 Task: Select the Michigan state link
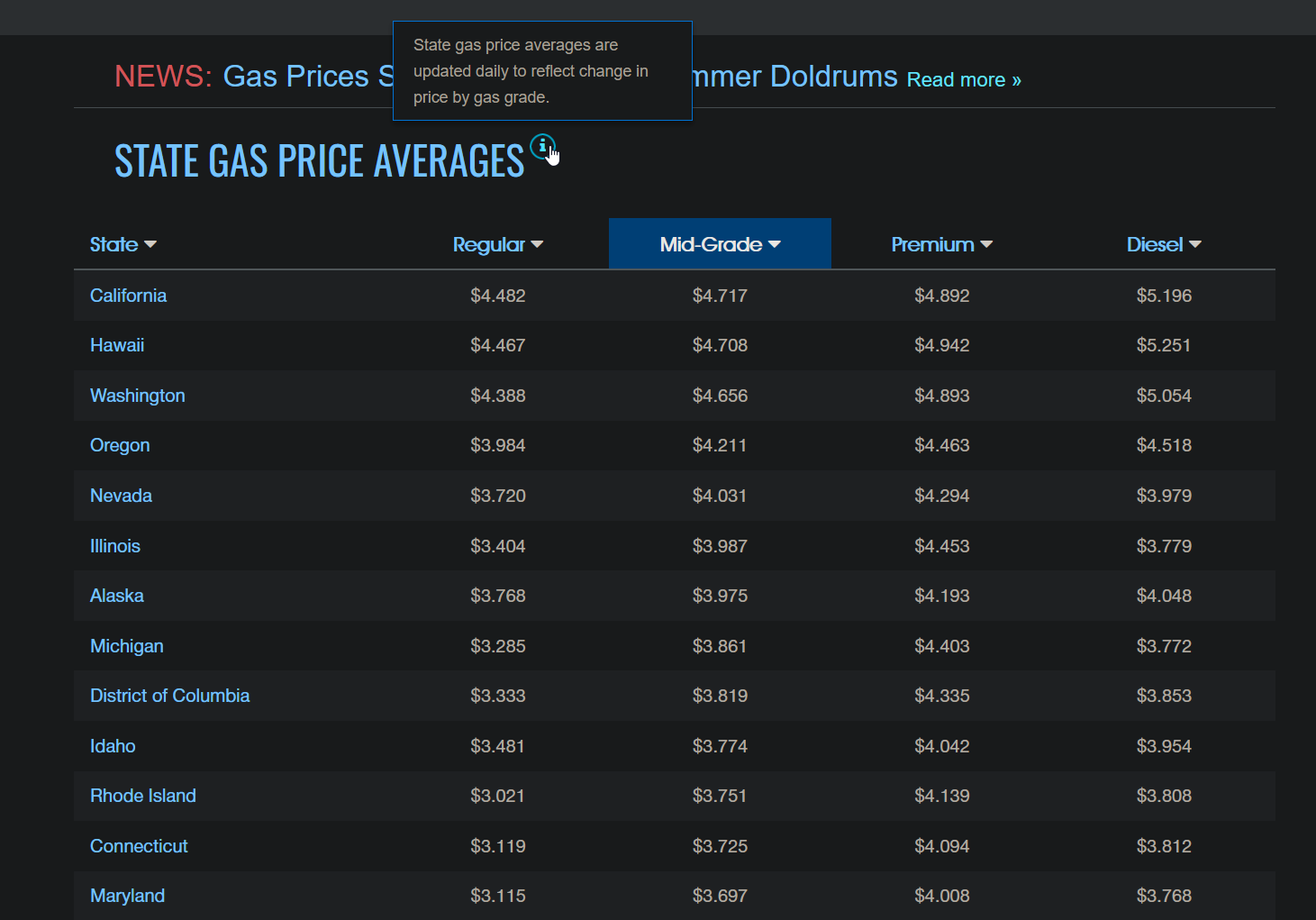click(x=127, y=646)
